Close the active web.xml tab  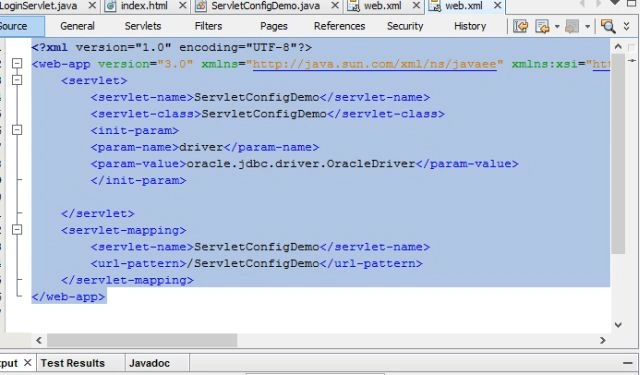tap(498, 5)
